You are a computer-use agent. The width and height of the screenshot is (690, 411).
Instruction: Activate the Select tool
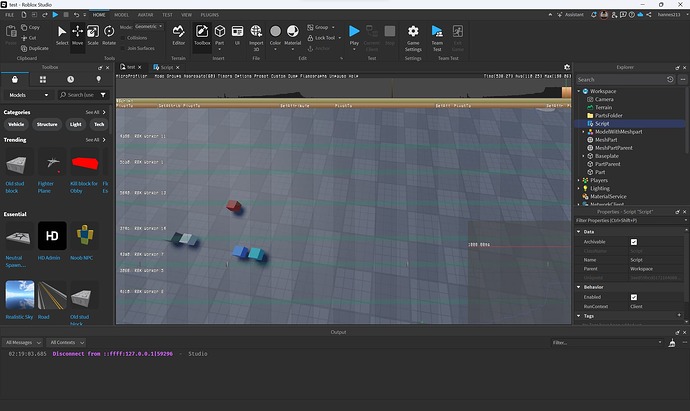pos(62,35)
